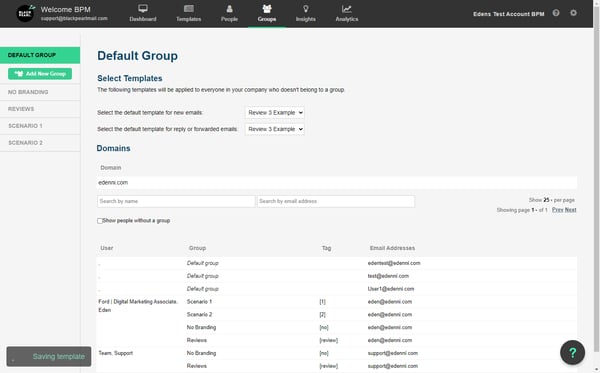Click the Show 25 per page text
The width and height of the screenshot is (600, 373).
click(552, 200)
